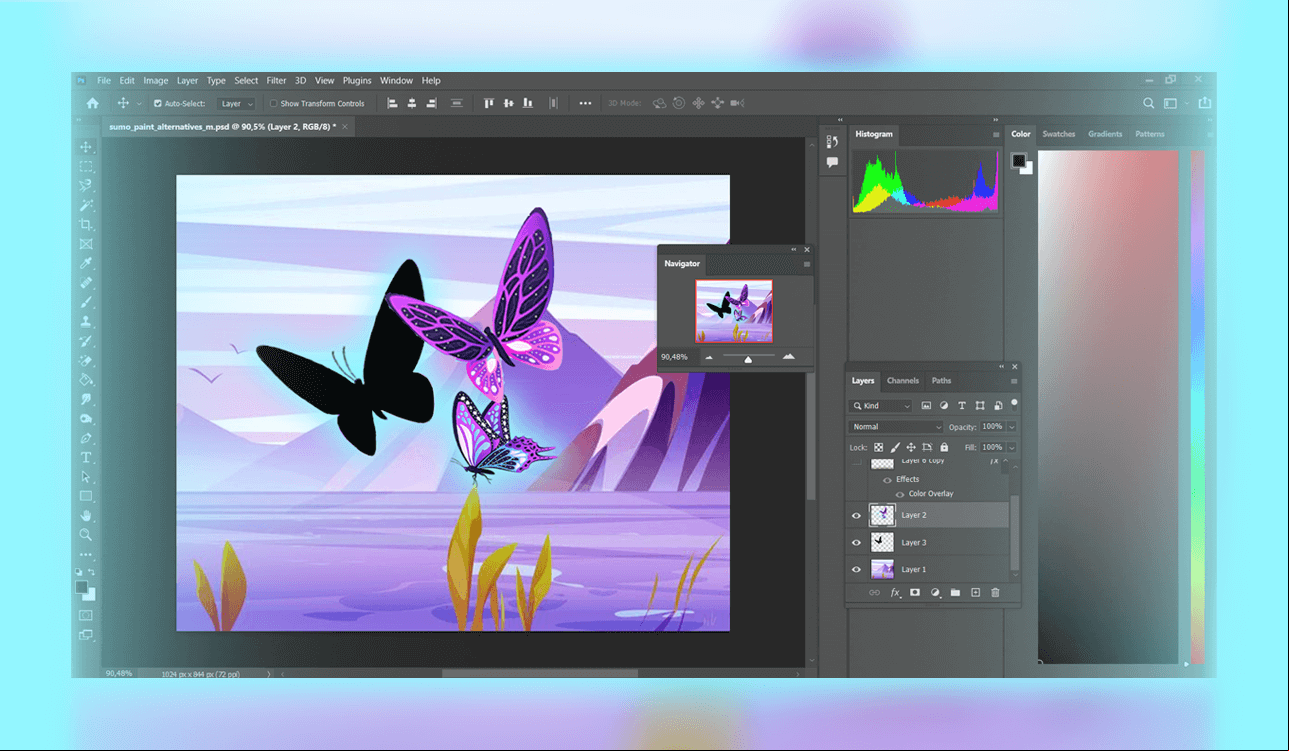Select the Rectangle shape tool
Image resolution: width=1289 pixels, height=751 pixels.
(x=86, y=496)
